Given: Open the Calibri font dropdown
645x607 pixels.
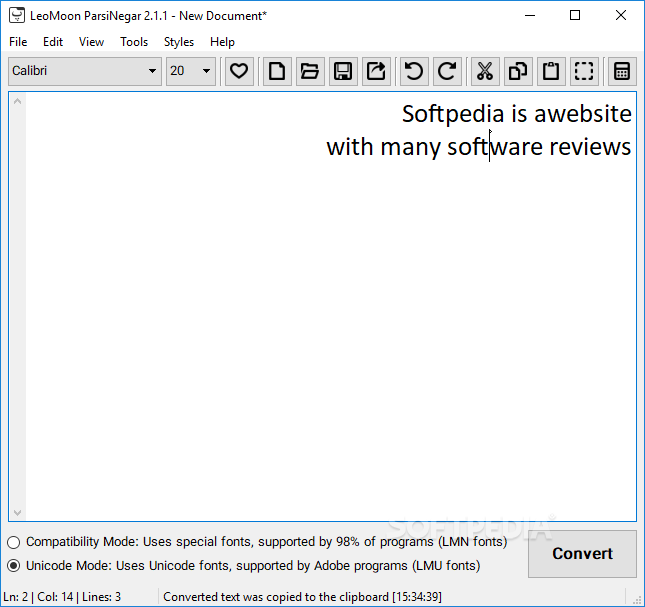Looking at the screenshot, I should [85, 71].
